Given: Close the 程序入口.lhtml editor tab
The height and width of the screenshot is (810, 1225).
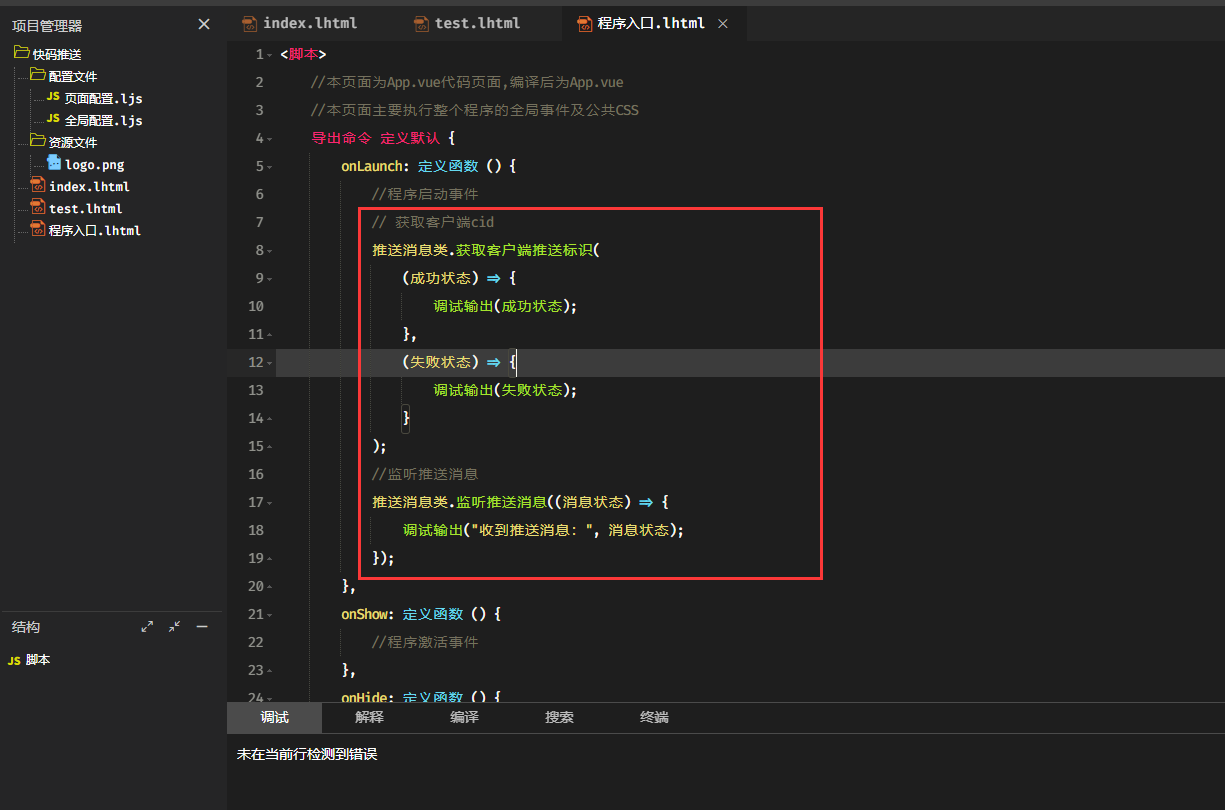Looking at the screenshot, I should [723, 23].
